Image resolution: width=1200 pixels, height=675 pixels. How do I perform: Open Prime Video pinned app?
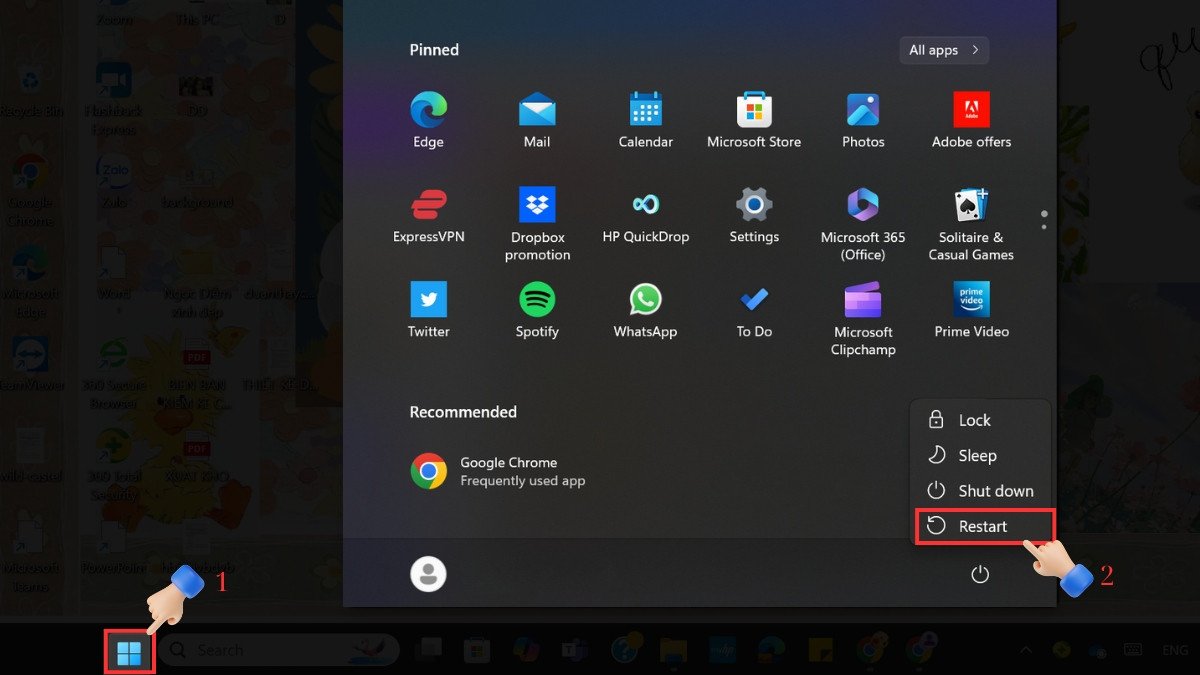click(x=971, y=300)
